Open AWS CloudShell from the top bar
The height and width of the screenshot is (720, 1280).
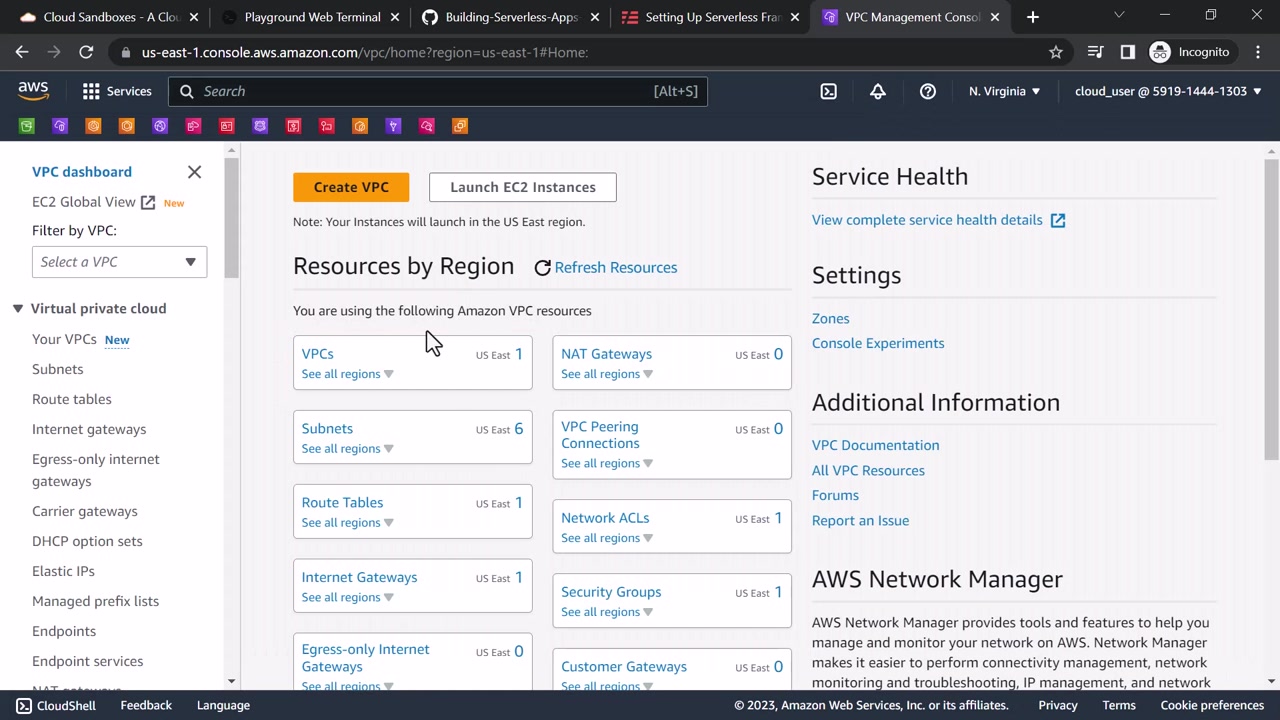828,91
